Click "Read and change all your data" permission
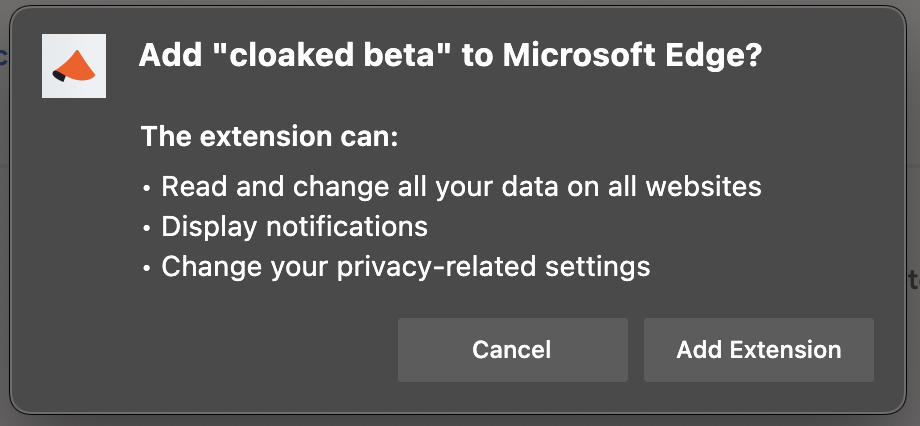The width and height of the screenshot is (920, 426). [x=461, y=187]
